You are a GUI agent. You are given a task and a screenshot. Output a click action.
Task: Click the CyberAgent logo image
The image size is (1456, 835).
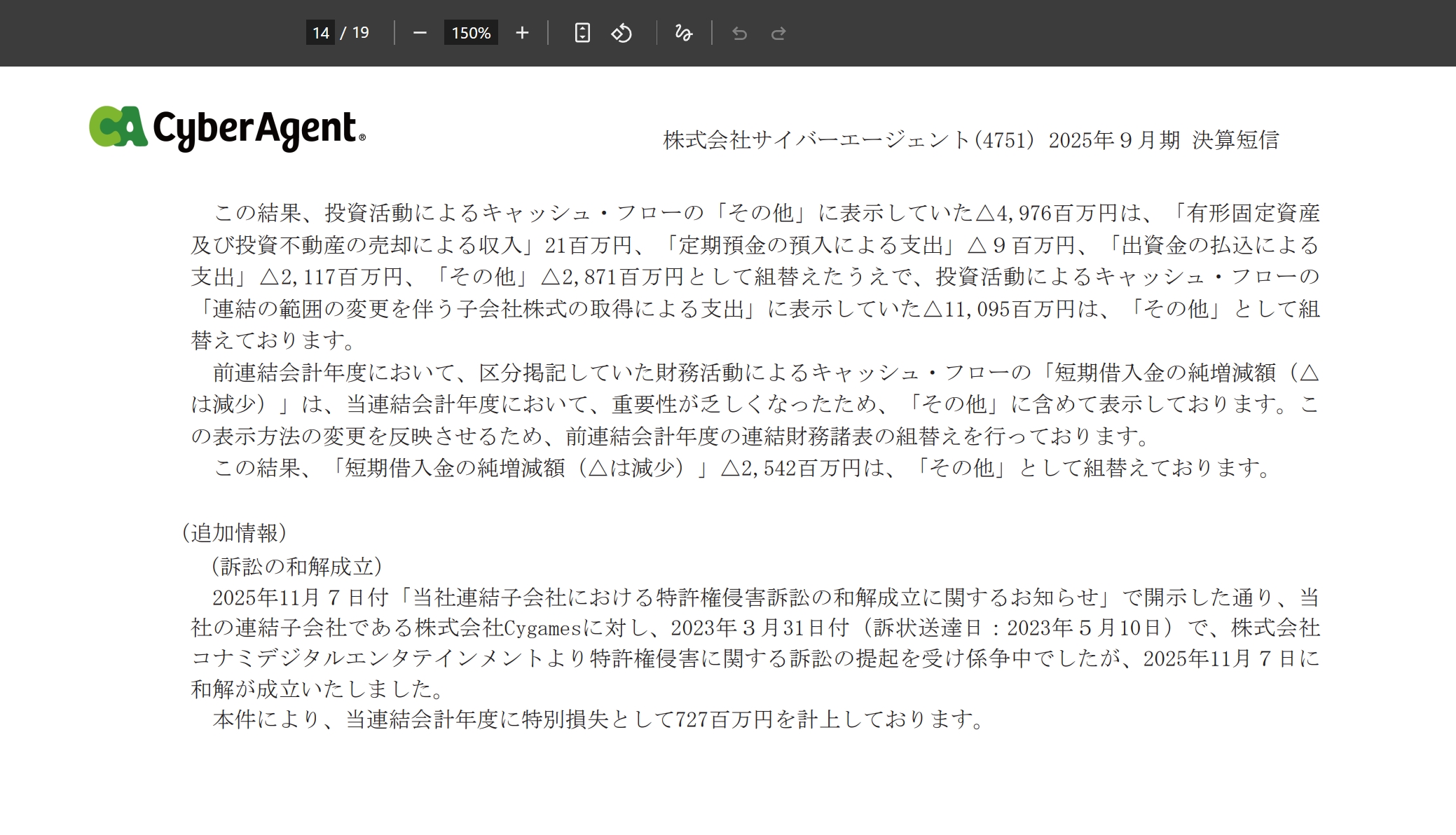(227, 128)
